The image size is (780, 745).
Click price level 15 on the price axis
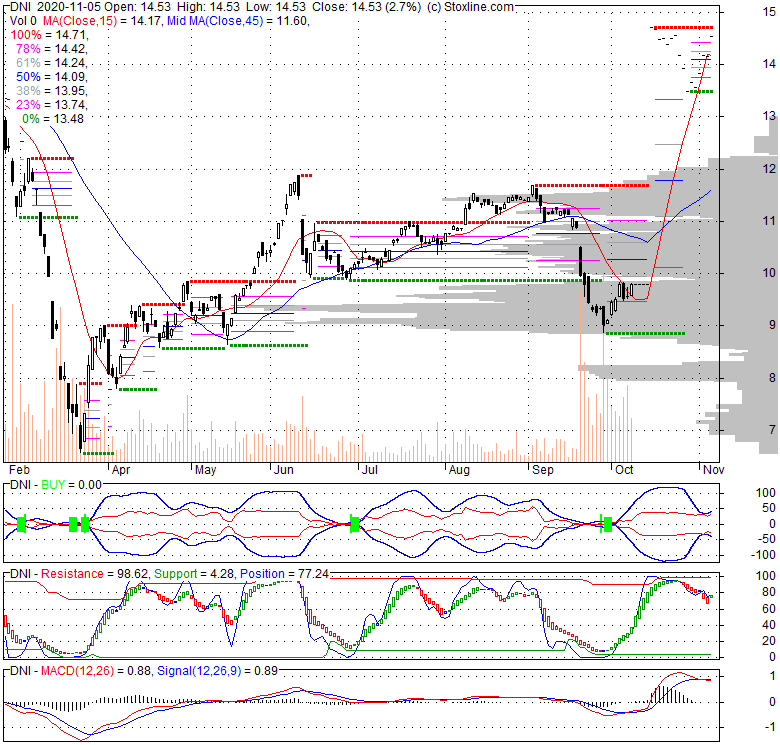point(769,12)
